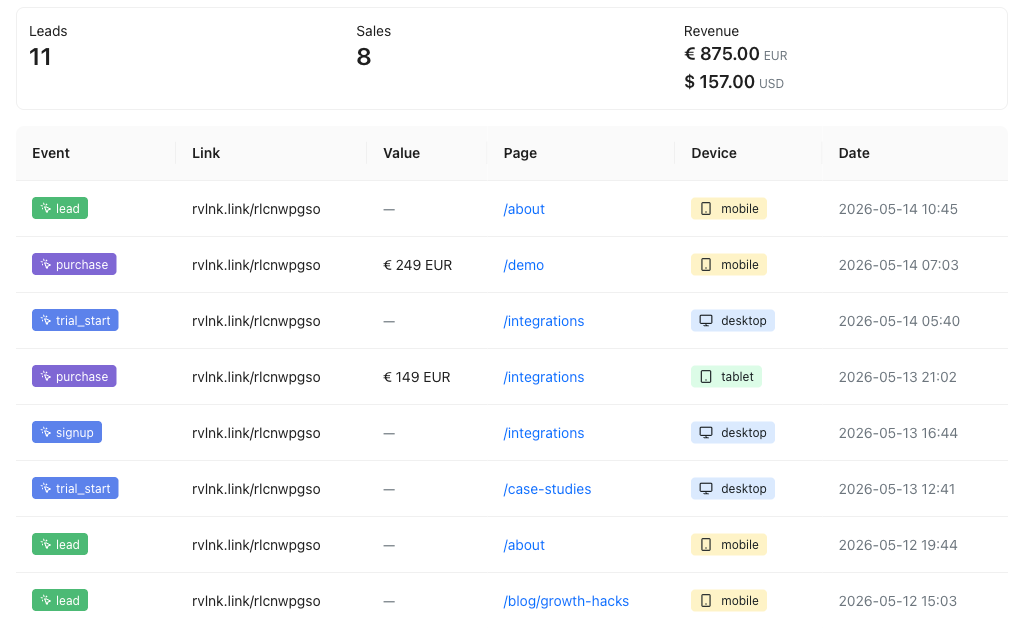Click the date 2026-05-14 07:03
Image resolution: width=1024 pixels, height=628 pixels.
point(899,265)
